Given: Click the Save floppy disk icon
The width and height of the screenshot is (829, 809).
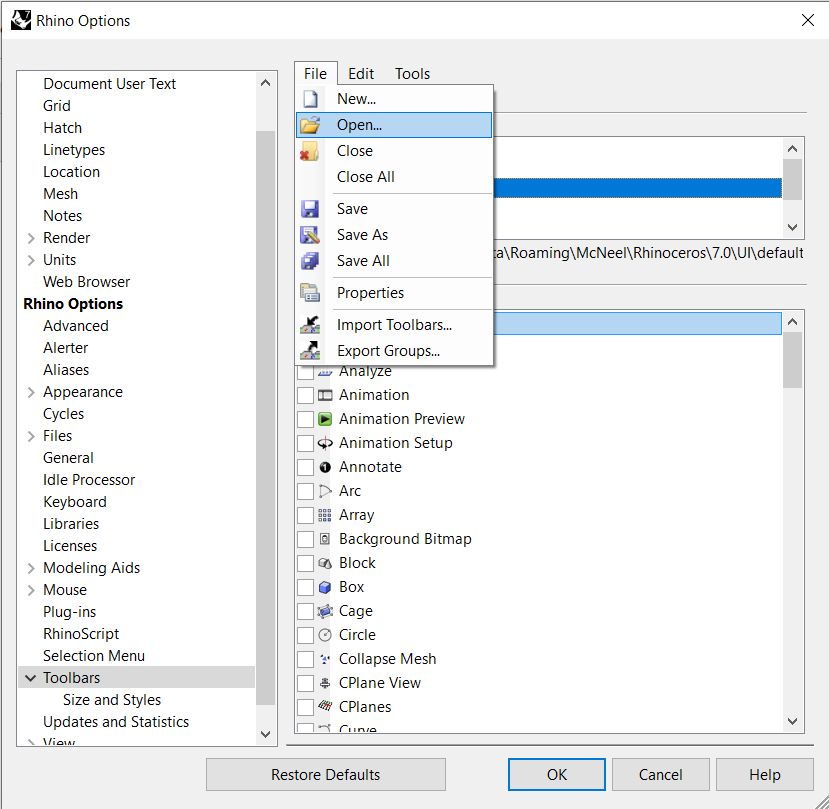Looking at the screenshot, I should (310, 209).
